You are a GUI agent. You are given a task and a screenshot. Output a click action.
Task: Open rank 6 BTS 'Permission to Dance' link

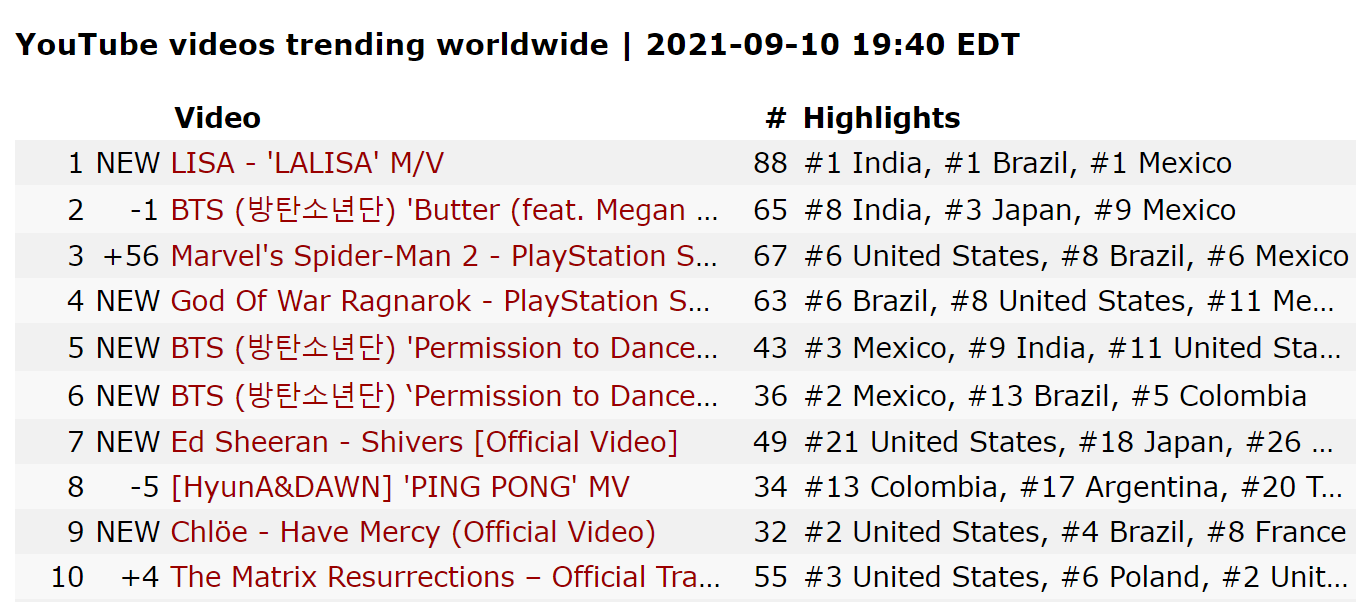[x=445, y=396]
